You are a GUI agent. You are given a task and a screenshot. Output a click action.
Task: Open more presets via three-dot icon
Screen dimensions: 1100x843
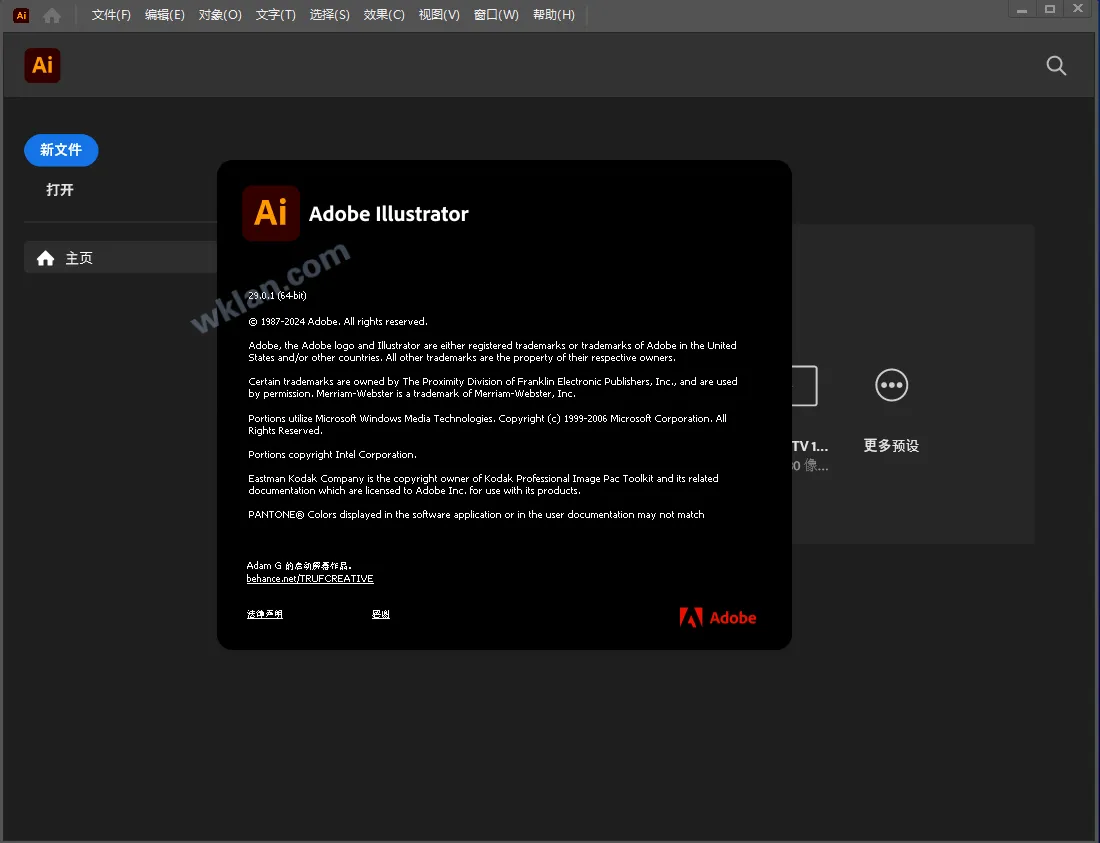(891, 385)
